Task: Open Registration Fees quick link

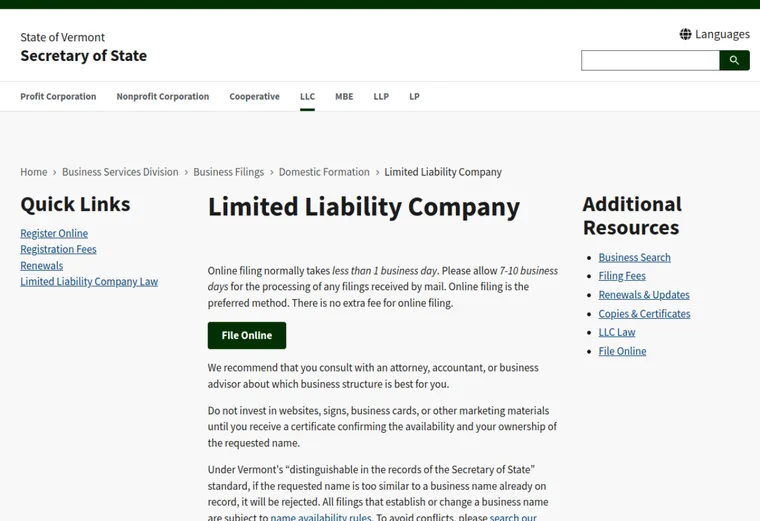Action: (58, 249)
